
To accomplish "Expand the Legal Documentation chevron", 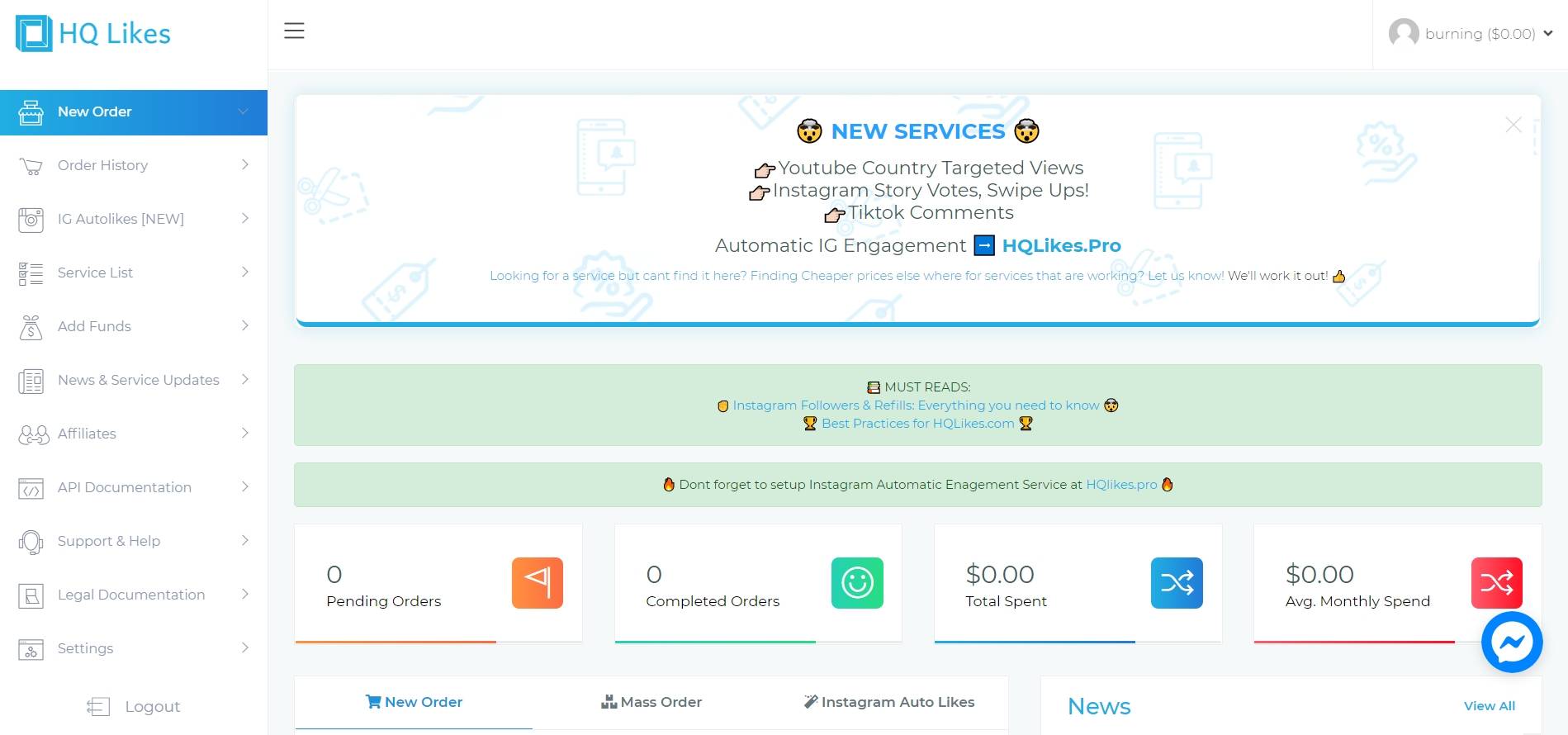I will click(245, 595).
